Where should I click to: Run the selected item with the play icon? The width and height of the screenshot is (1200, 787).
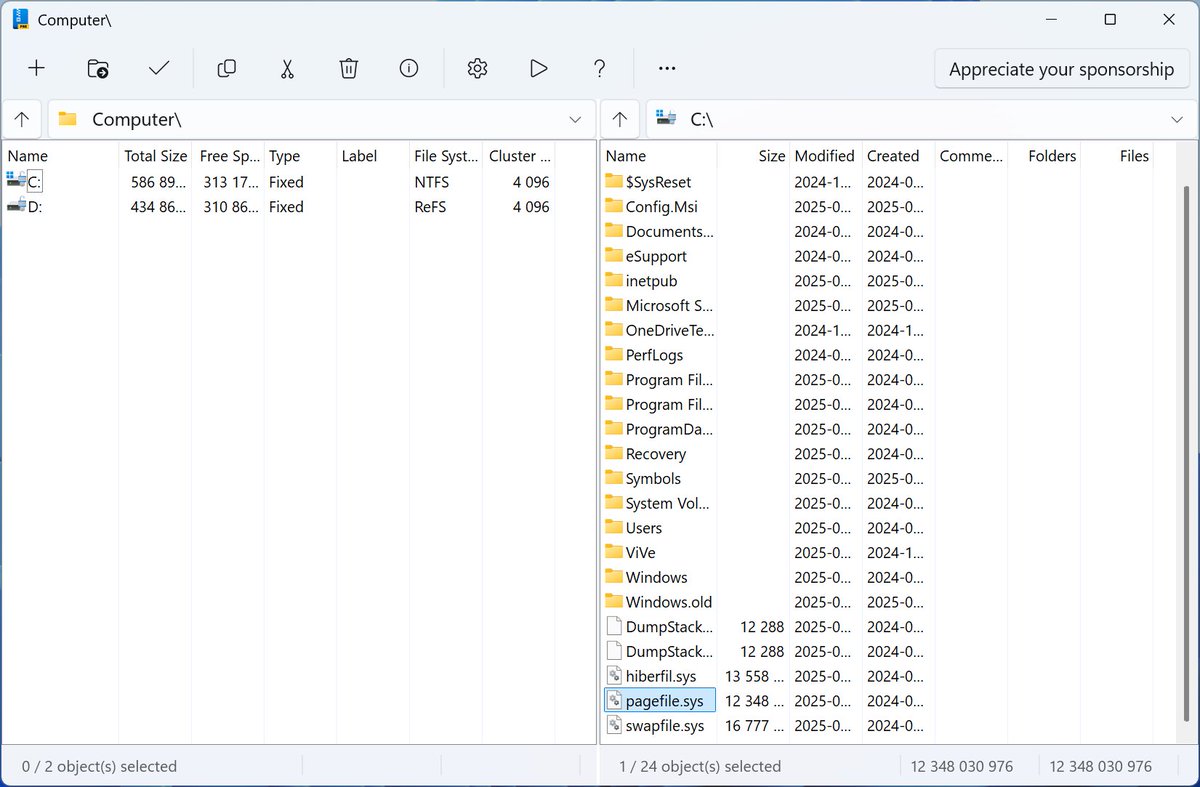[538, 68]
